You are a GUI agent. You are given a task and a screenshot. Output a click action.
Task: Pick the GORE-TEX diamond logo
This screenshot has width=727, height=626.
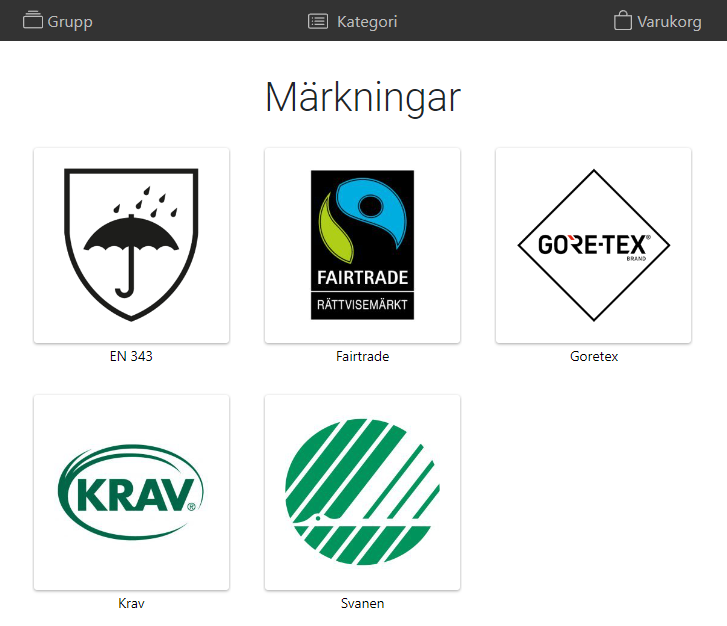[x=593, y=245]
